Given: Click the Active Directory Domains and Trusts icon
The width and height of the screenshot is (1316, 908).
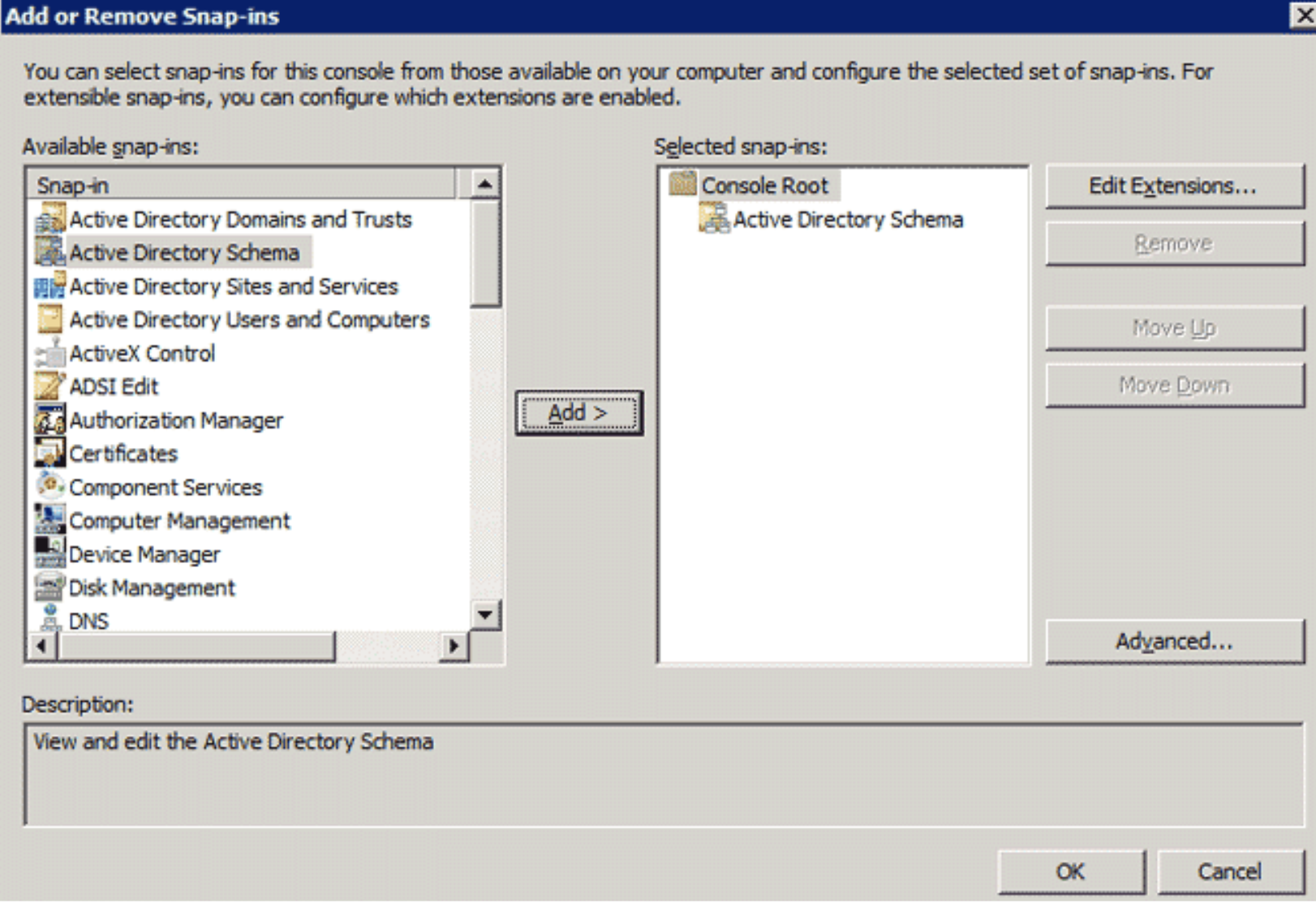Looking at the screenshot, I should [50, 219].
